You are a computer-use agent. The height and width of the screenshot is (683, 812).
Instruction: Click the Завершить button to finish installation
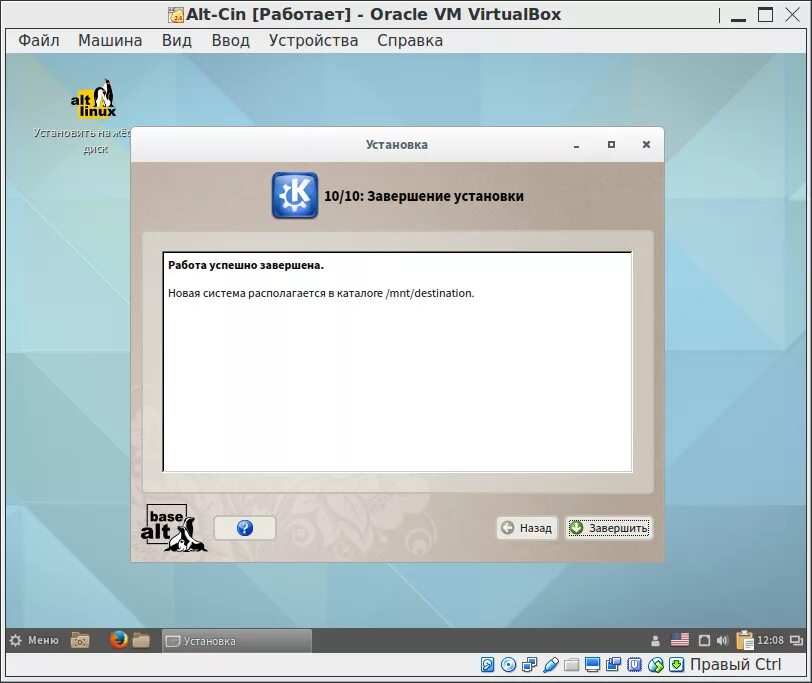[x=608, y=528]
